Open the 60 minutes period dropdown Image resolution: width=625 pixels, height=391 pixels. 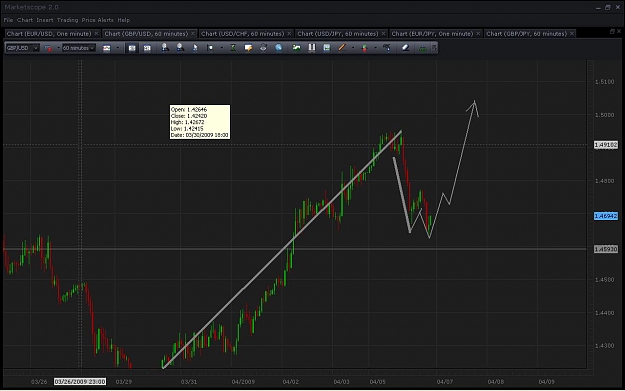click(79, 48)
